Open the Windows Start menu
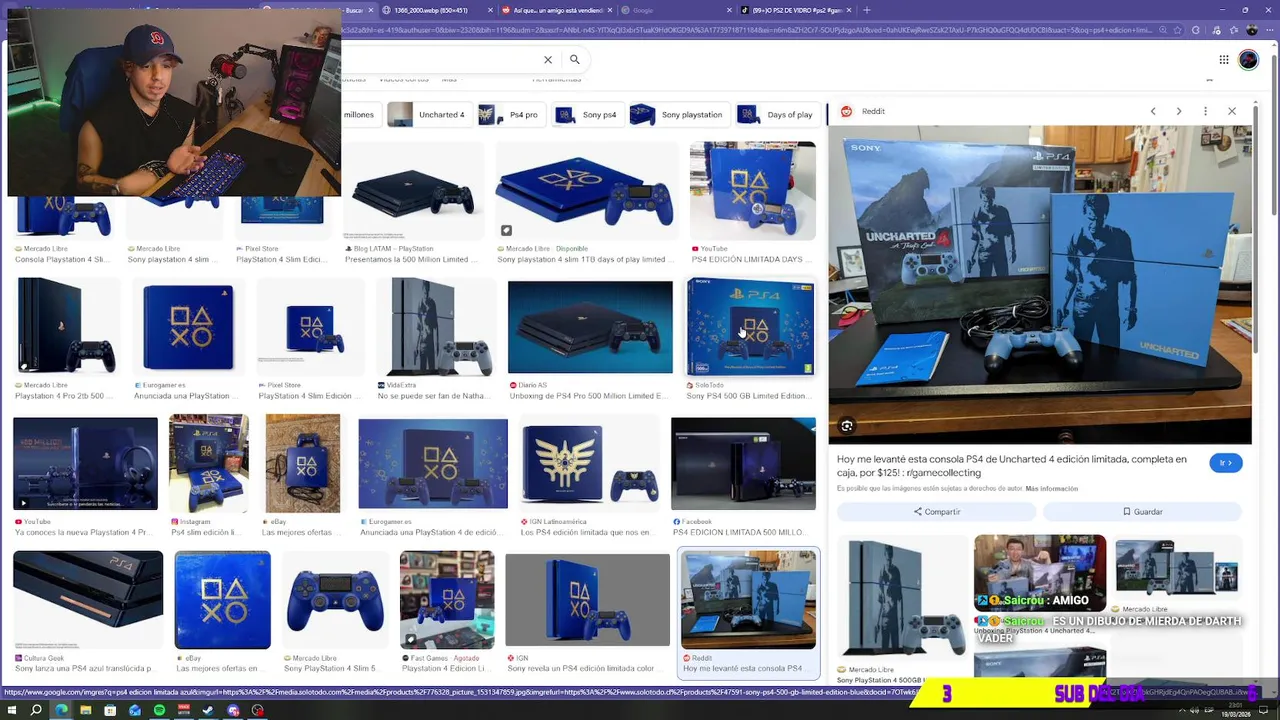The height and width of the screenshot is (720, 1280). [x=11, y=711]
